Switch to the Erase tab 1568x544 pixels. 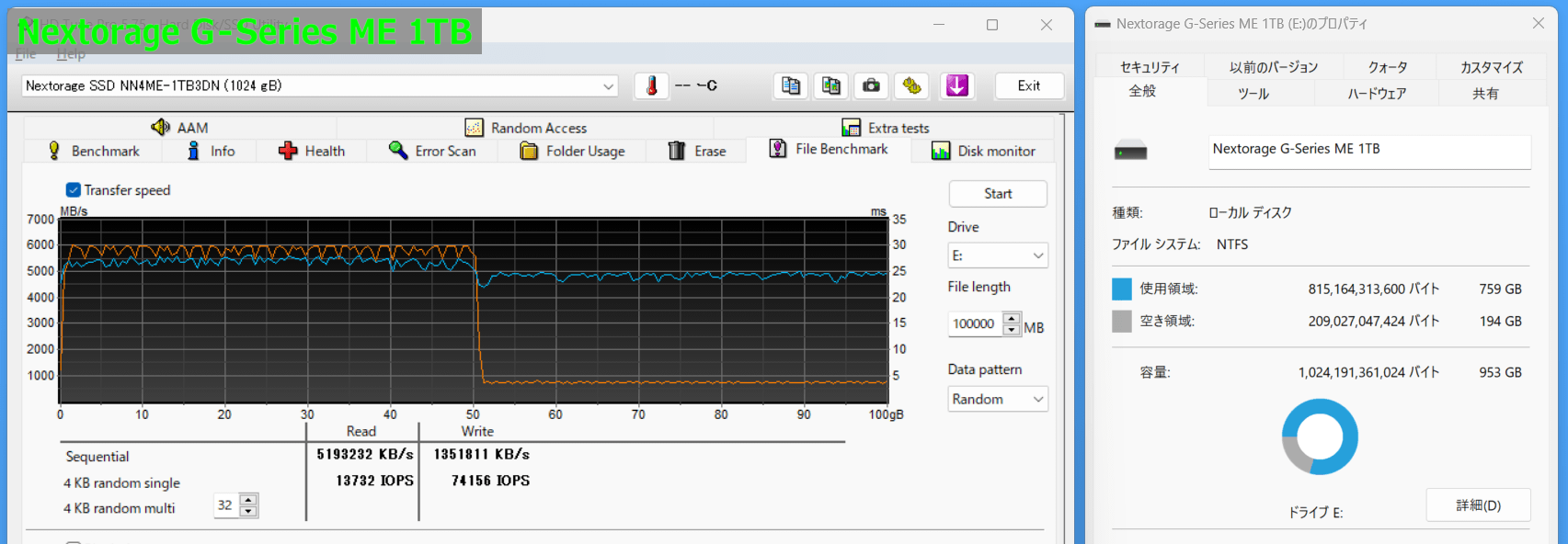click(x=697, y=151)
